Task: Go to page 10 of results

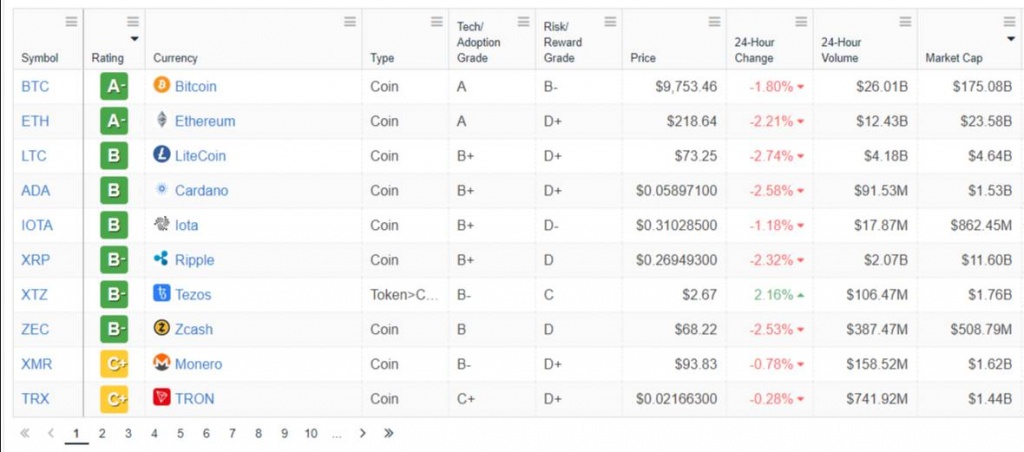Action: click(311, 433)
